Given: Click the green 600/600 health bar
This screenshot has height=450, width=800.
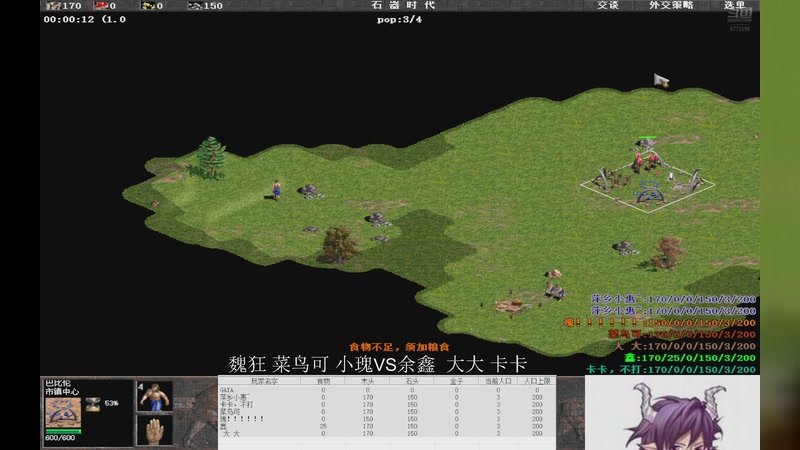Looking at the screenshot, I should [63, 432].
